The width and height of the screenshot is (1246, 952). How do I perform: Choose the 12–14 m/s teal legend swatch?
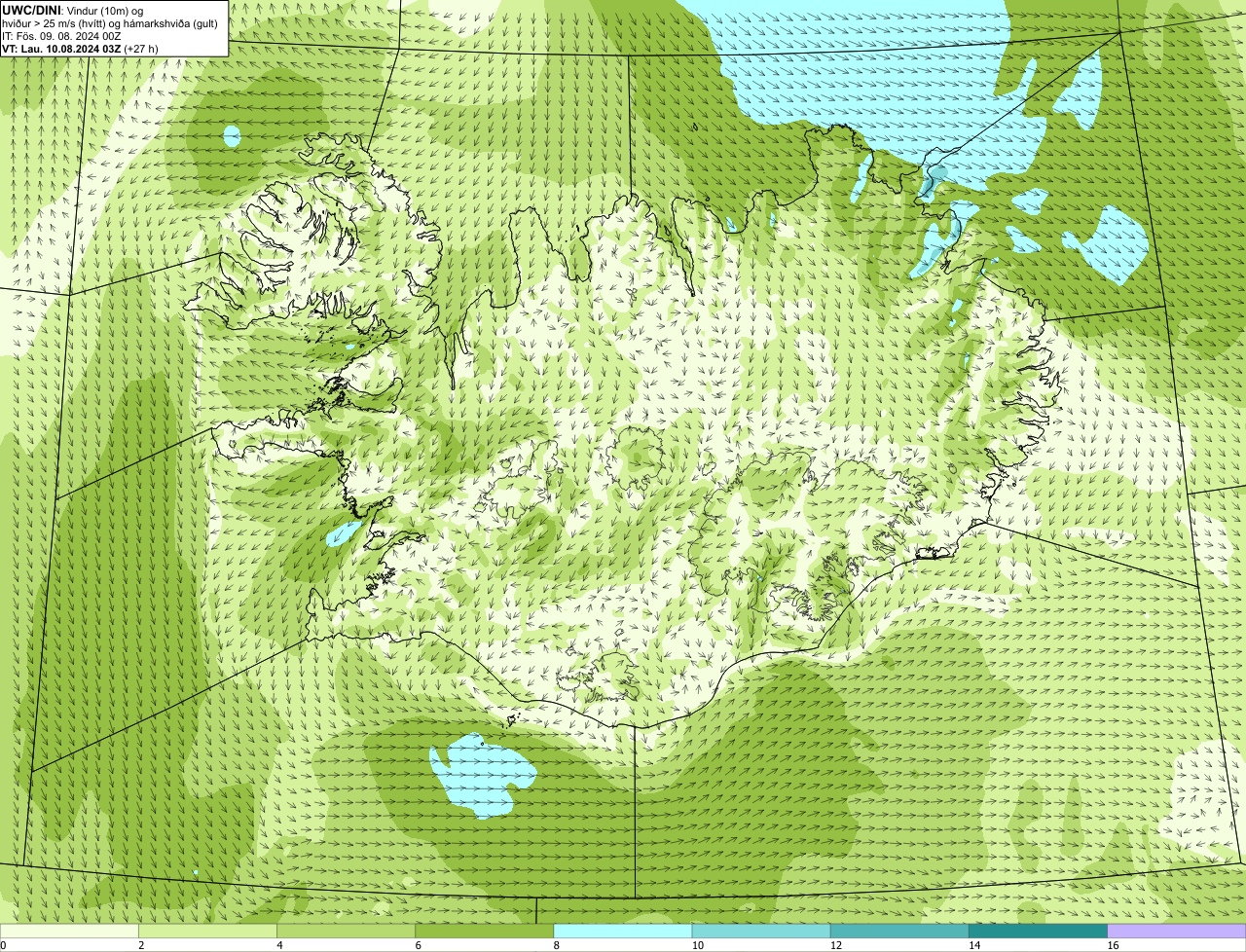tap(899, 931)
